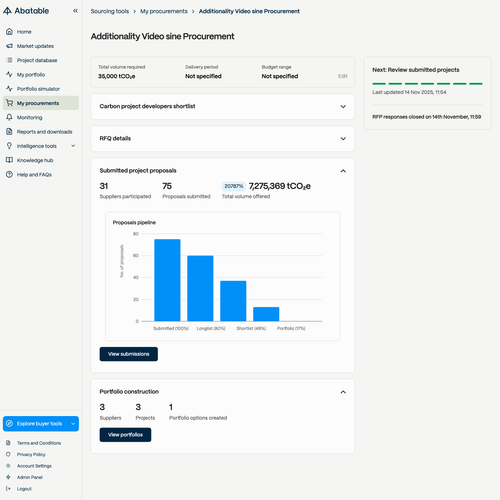Click the My portfolio pulse icon
The height and width of the screenshot is (500, 500).
[x=9, y=75]
